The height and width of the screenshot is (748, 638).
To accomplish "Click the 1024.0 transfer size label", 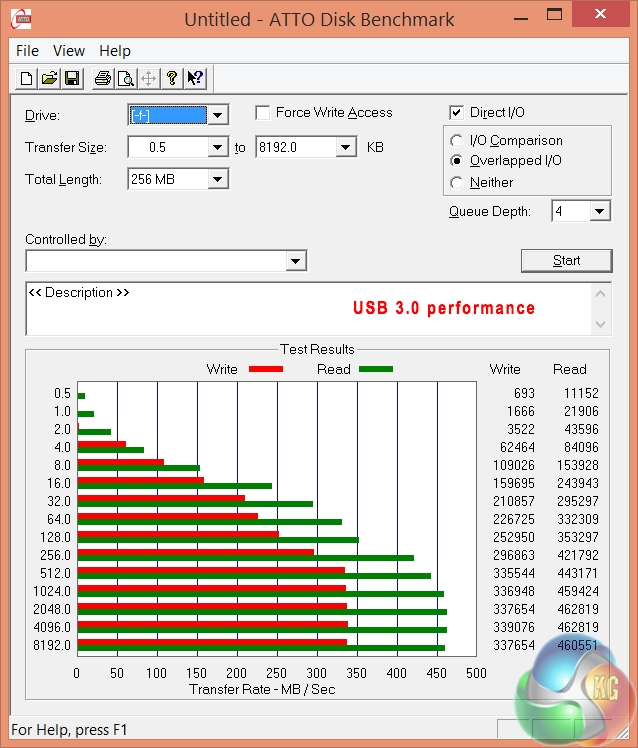I will (x=52, y=592).
